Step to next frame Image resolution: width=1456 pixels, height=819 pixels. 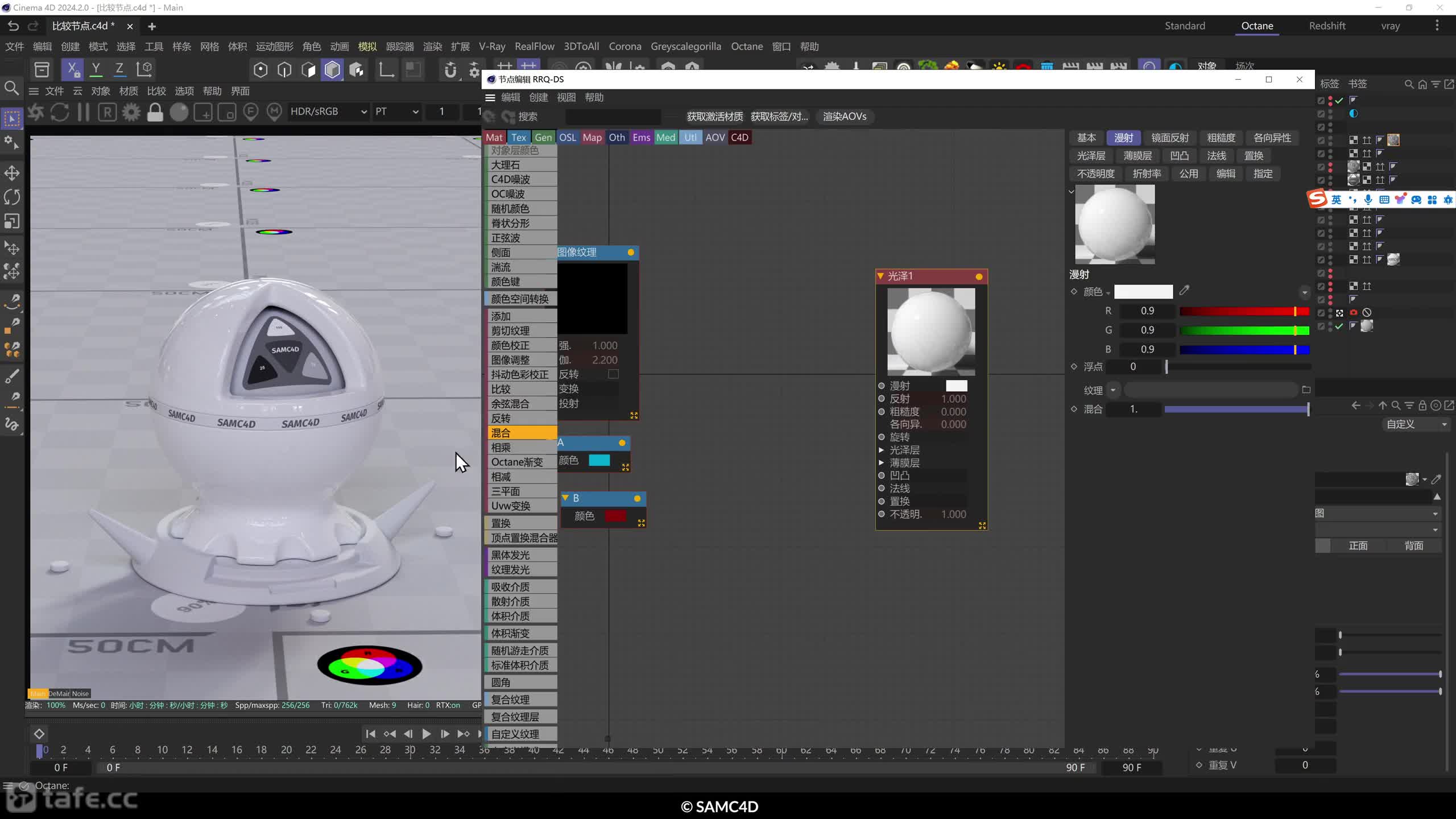pos(445,734)
